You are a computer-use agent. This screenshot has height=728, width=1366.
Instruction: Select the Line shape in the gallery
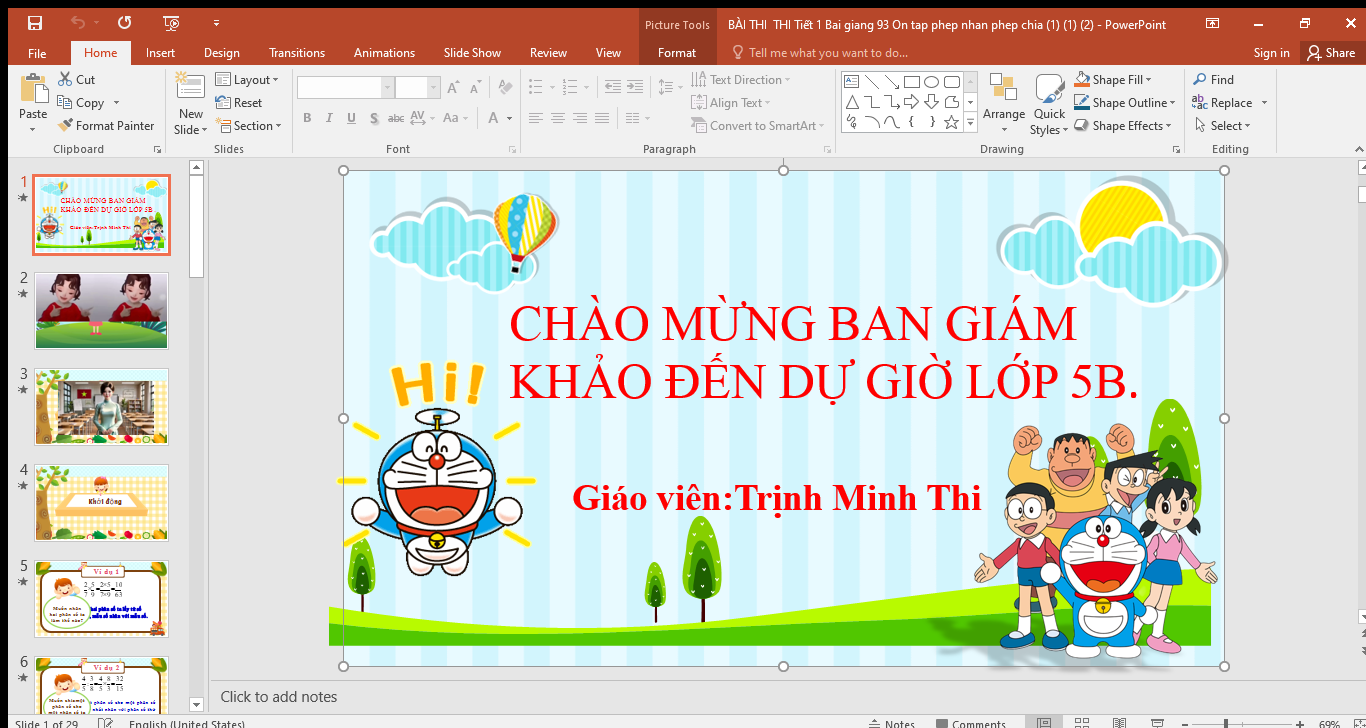pos(872,82)
